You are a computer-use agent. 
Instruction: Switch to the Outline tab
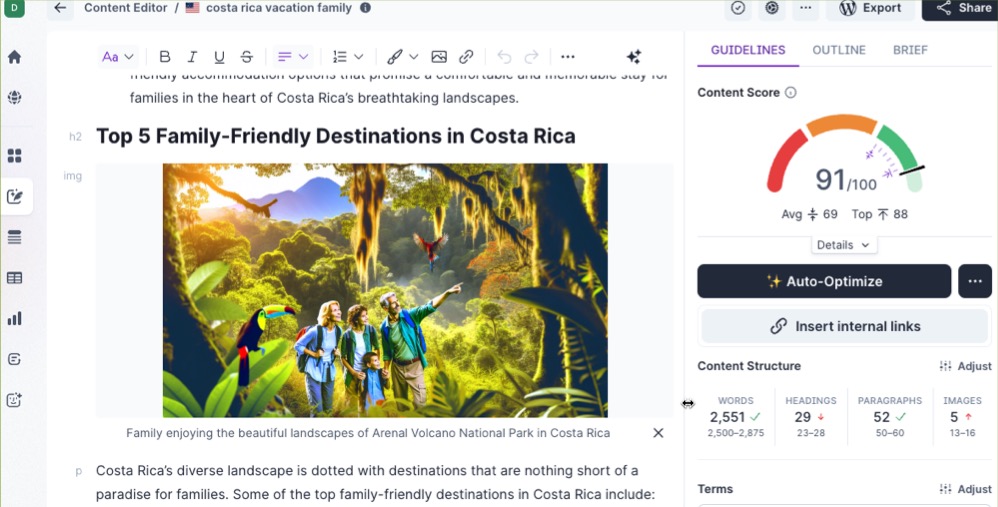(838, 50)
